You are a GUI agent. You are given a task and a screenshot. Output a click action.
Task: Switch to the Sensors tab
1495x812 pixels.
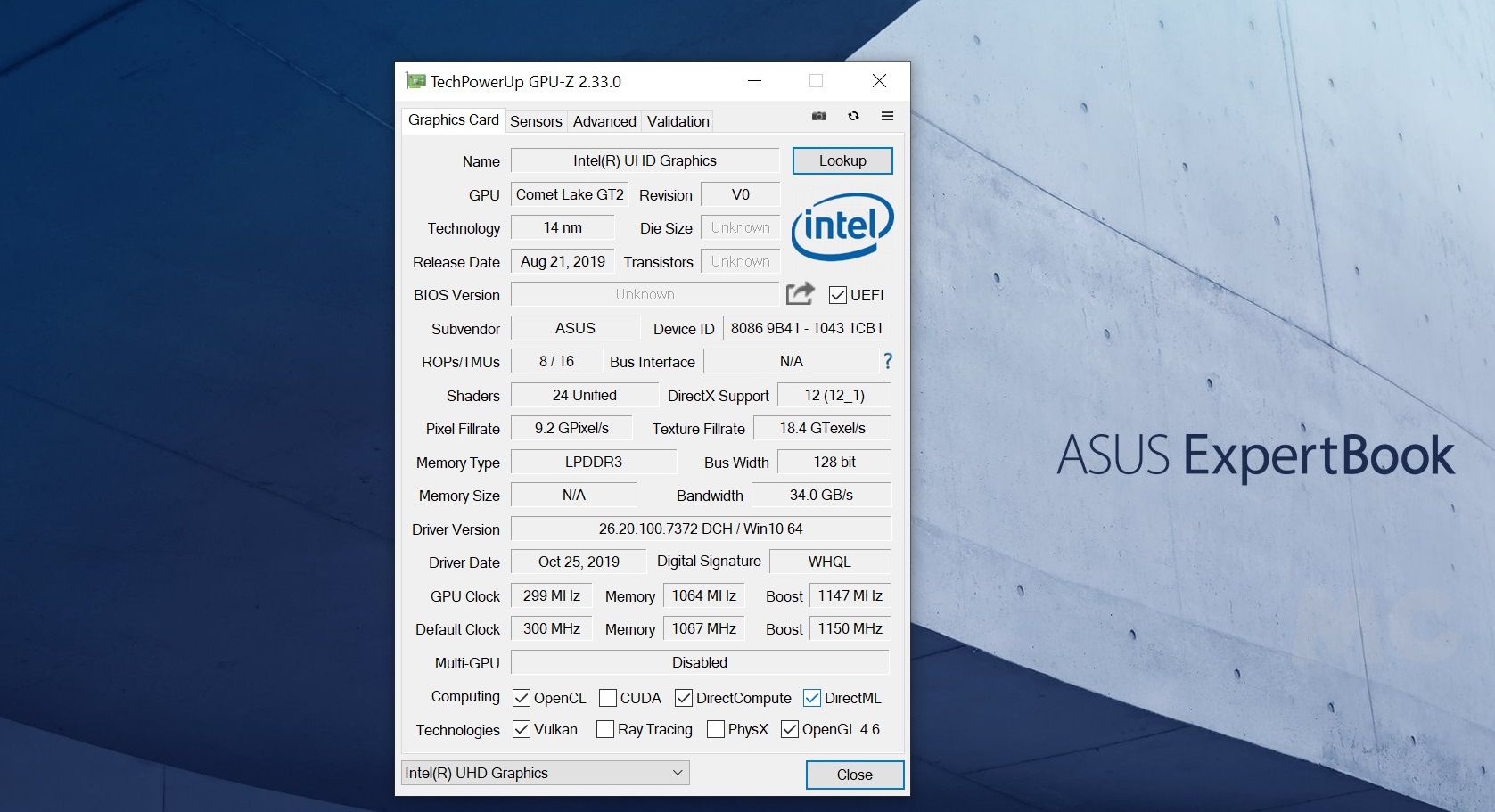[536, 121]
